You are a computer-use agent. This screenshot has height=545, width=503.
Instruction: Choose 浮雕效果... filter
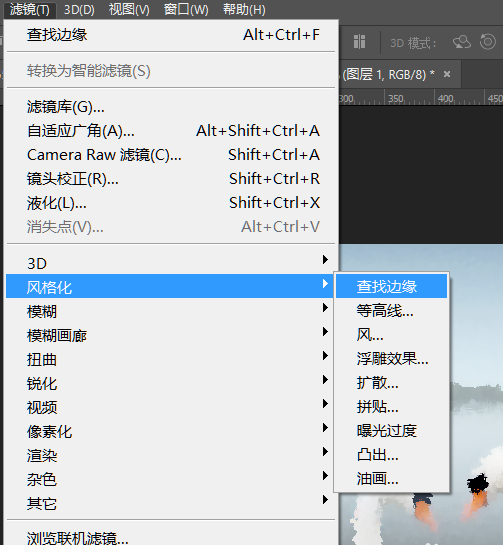point(391,358)
